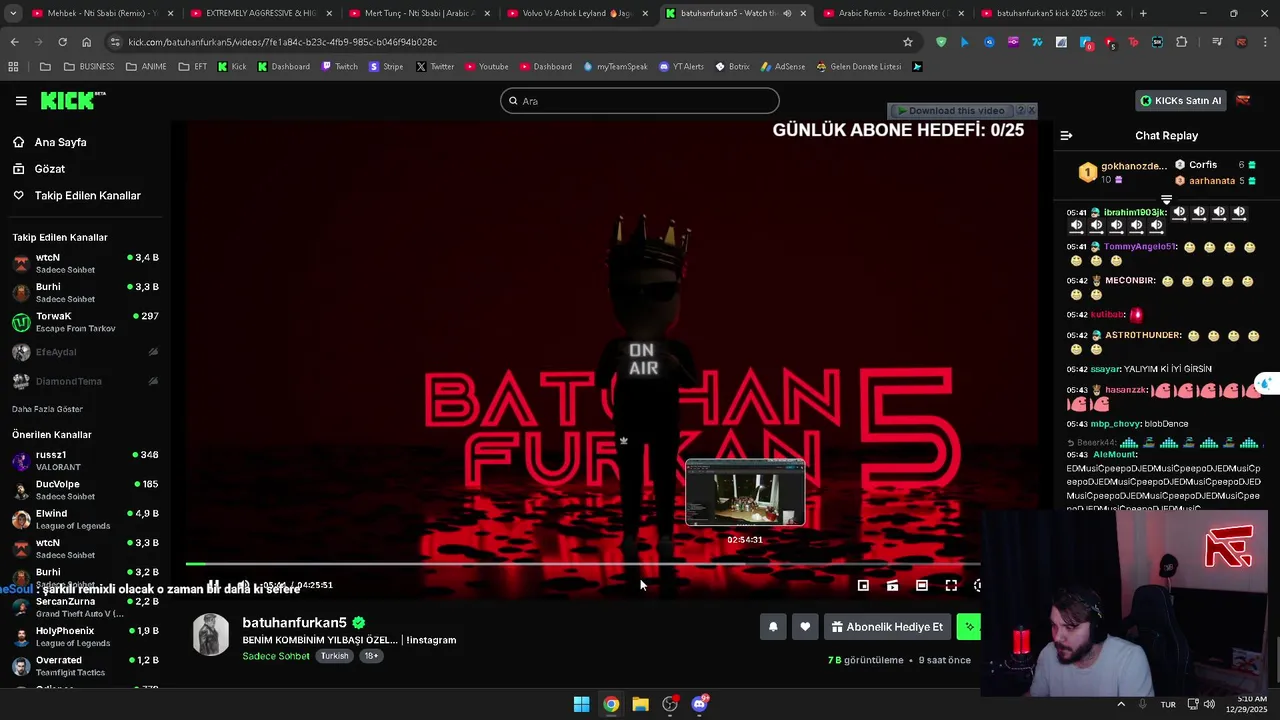Image resolution: width=1280 pixels, height=720 pixels.
Task: Expand Daha Fazla Göster in followed channels
Action: [x=47, y=409]
